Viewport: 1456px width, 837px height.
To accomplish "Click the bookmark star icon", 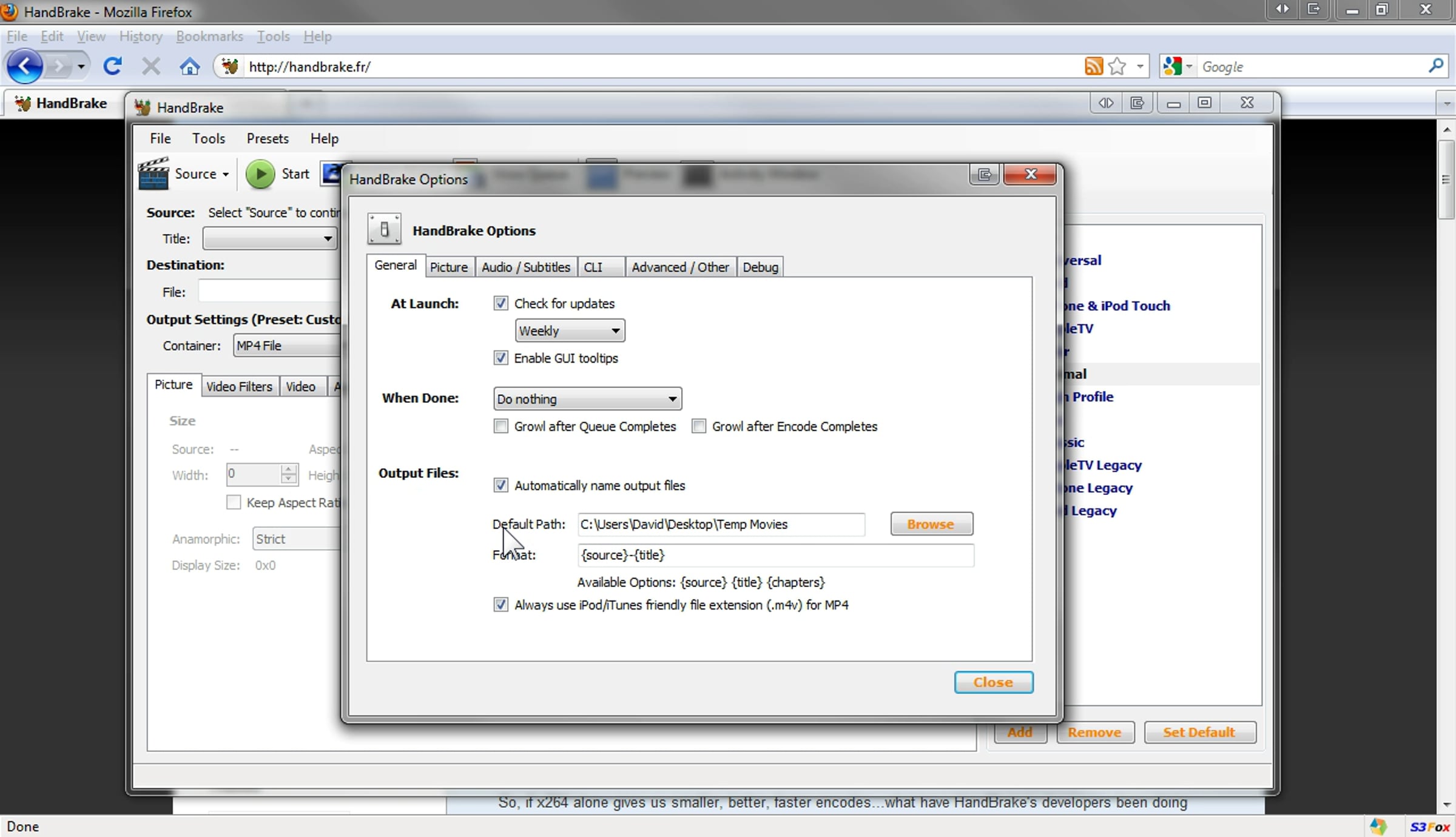I will click(x=1117, y=66).
